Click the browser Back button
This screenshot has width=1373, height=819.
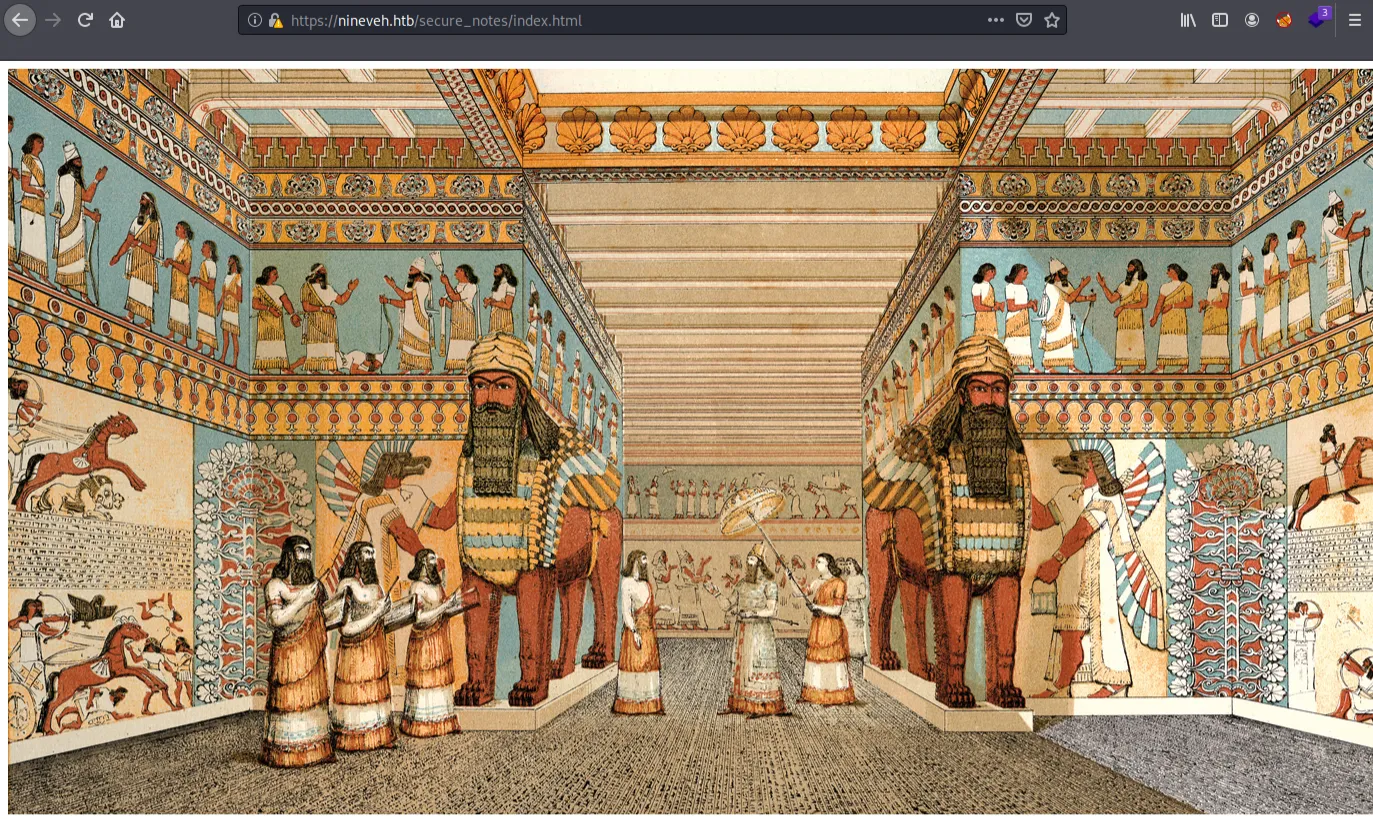pos(20,20)
